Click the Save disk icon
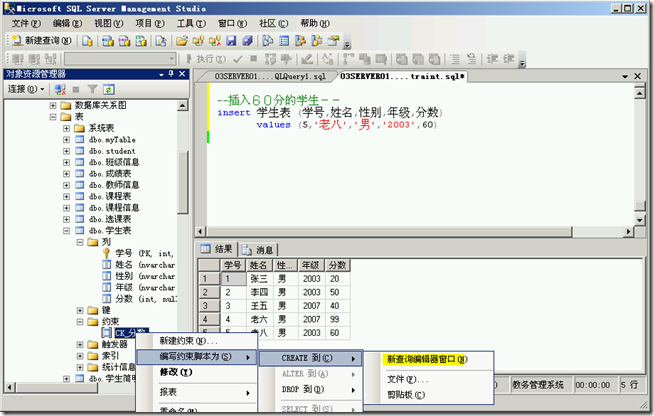This screenshot has height=416, width=654. [x=231, y=40]
